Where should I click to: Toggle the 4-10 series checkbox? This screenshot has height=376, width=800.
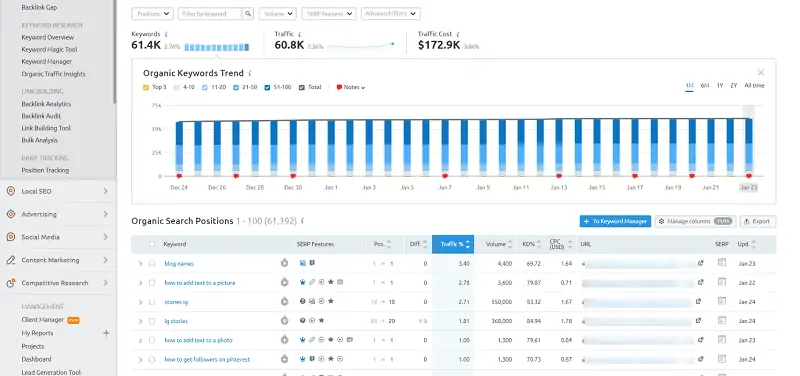(x=177, y=87)
